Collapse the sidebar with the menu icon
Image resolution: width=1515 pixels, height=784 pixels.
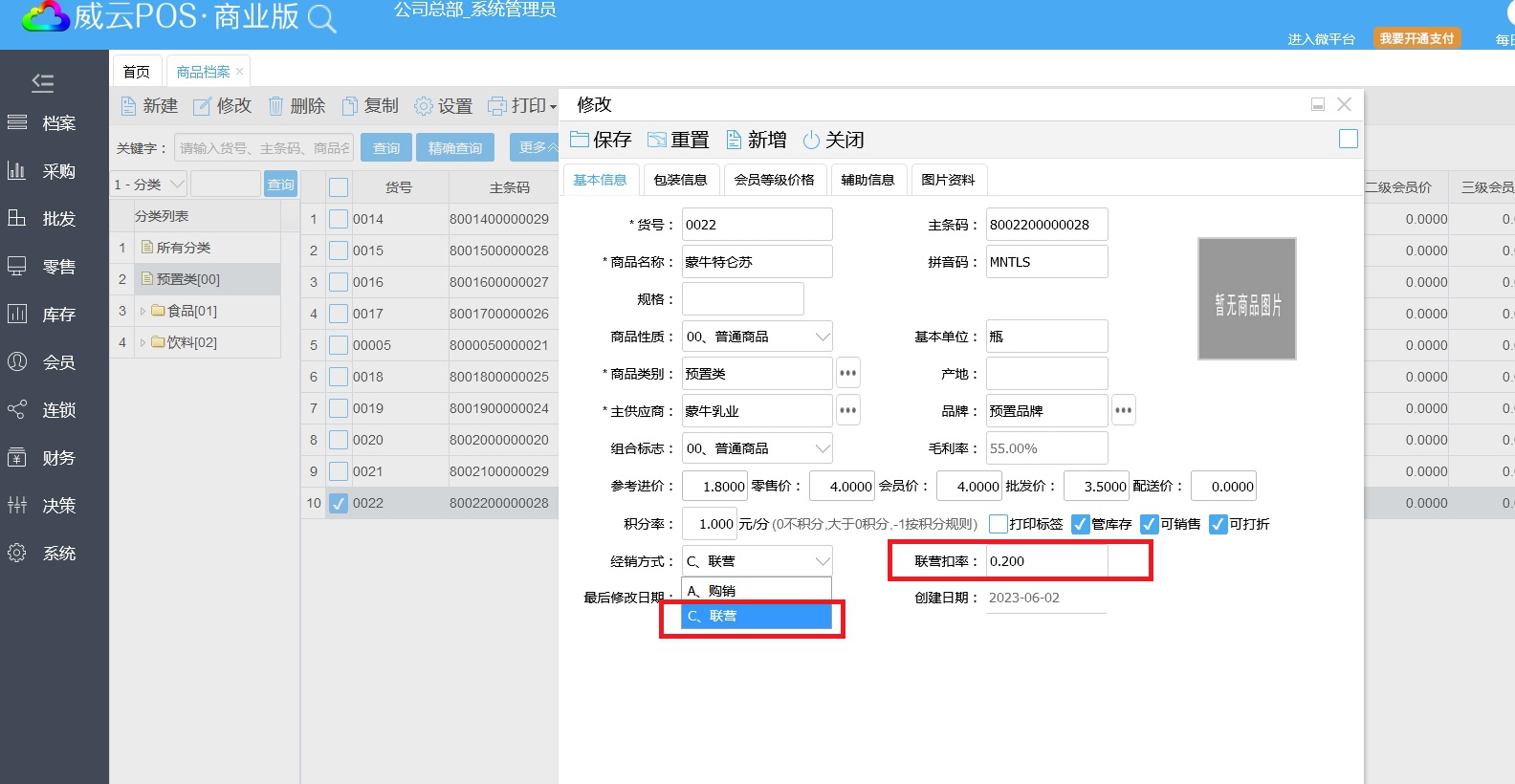coord(42,82)
